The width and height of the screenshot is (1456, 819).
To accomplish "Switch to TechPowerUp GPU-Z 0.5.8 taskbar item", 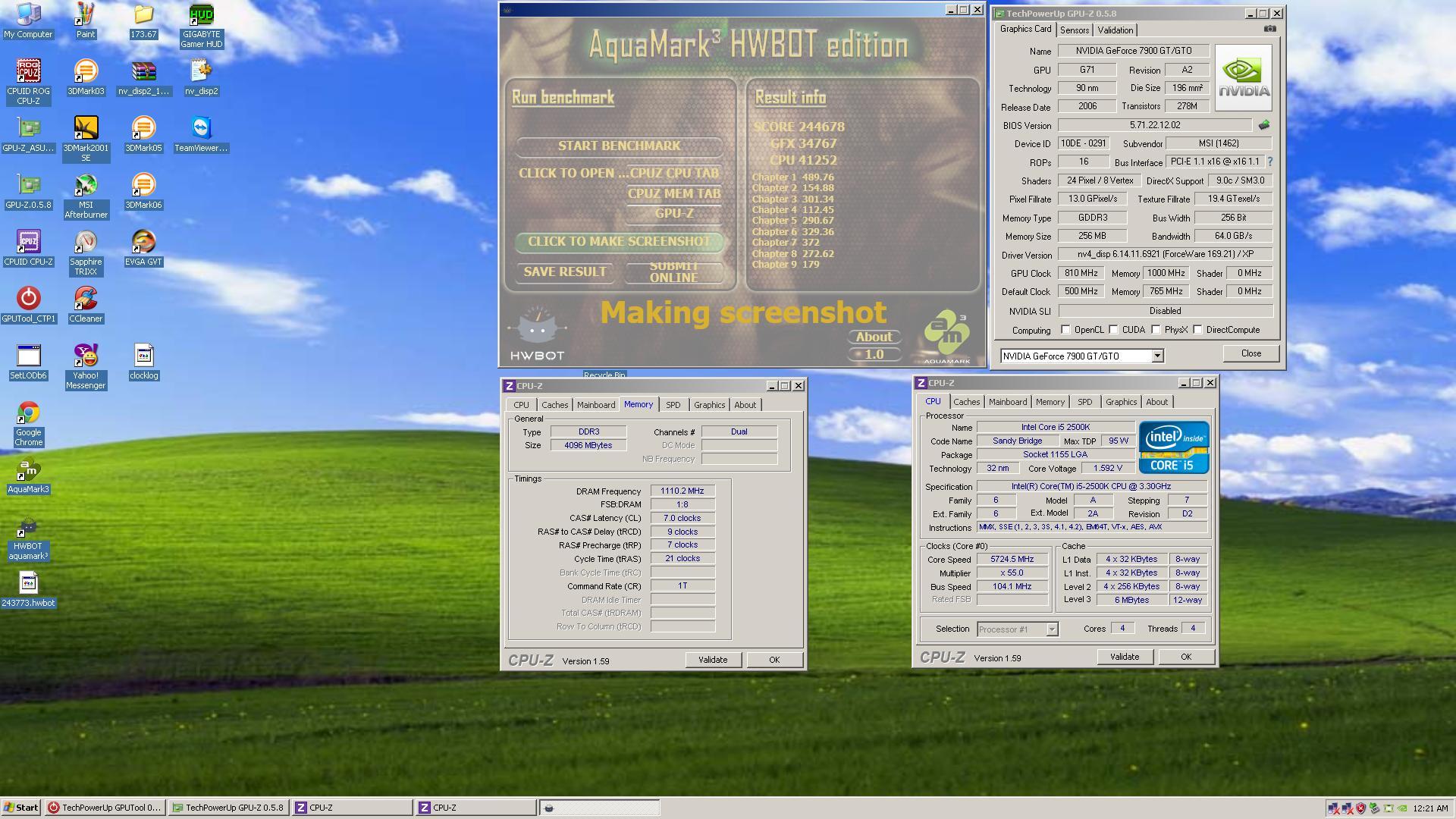I will [229, 808].
